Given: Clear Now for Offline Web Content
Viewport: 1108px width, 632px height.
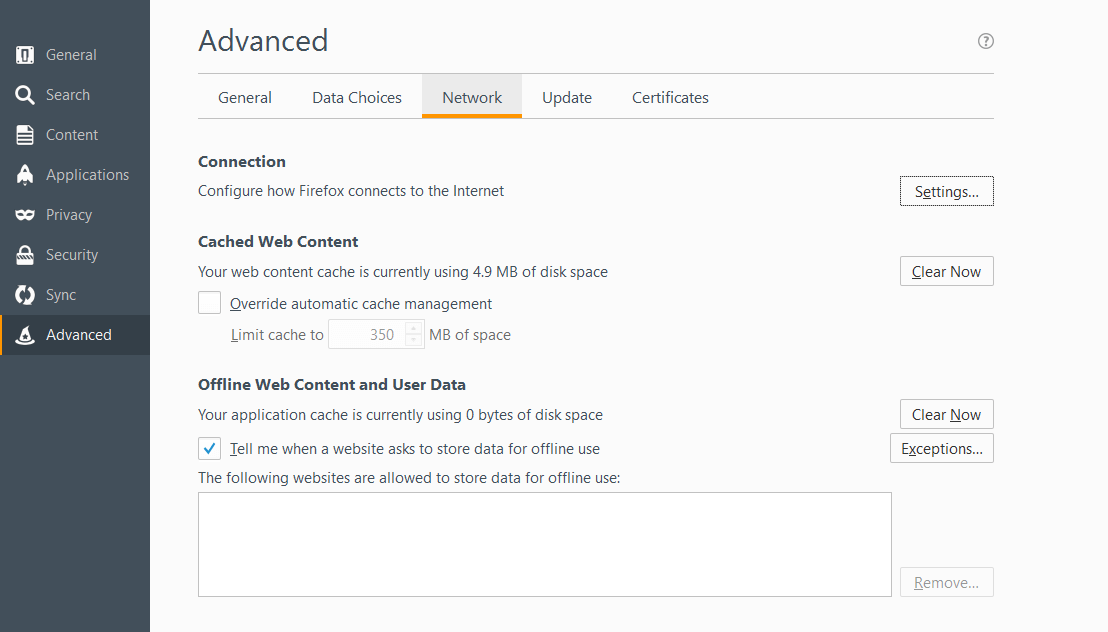Looking at the screenshot, I should pyautogui.click(x=946, y=414).
